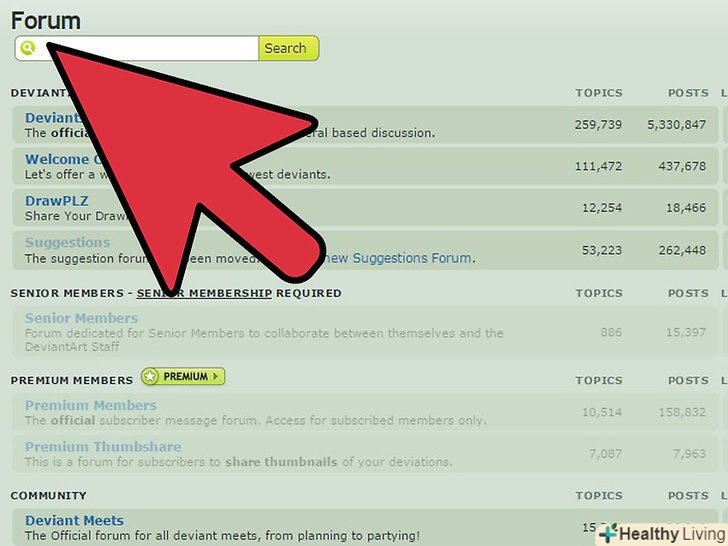Select the 886 topics count
Screen dimensions: 728x546
coord(611,332)
